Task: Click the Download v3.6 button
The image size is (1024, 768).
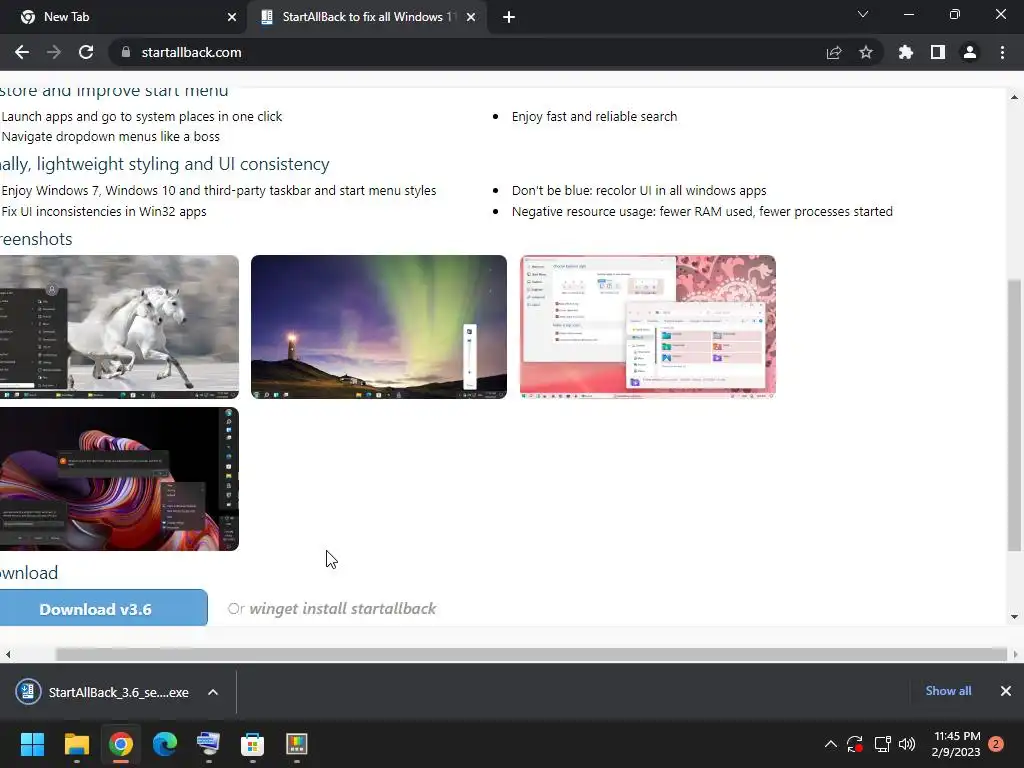Action: (x=103, y=608)
